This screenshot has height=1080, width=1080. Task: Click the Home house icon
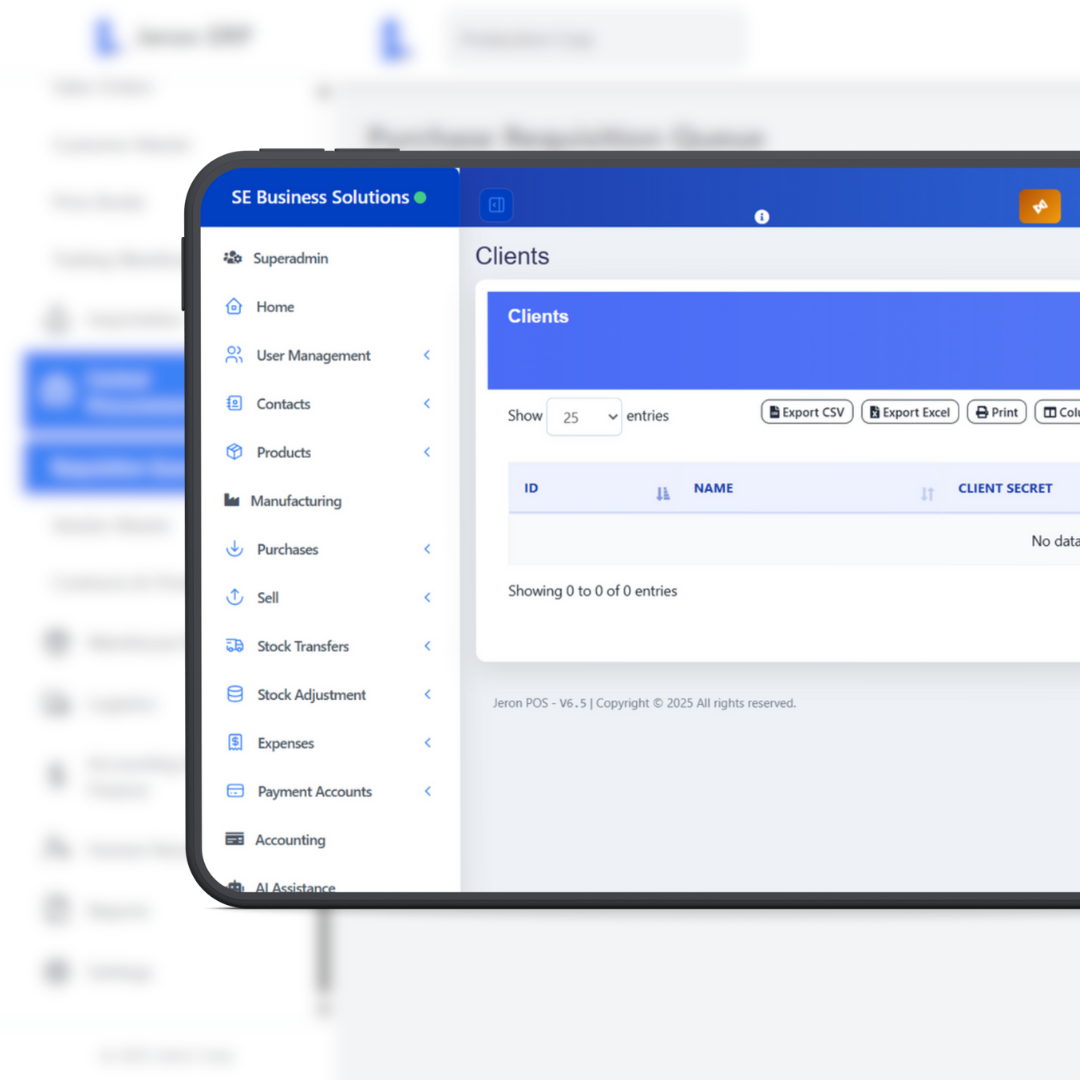click(x=234, y=307)
